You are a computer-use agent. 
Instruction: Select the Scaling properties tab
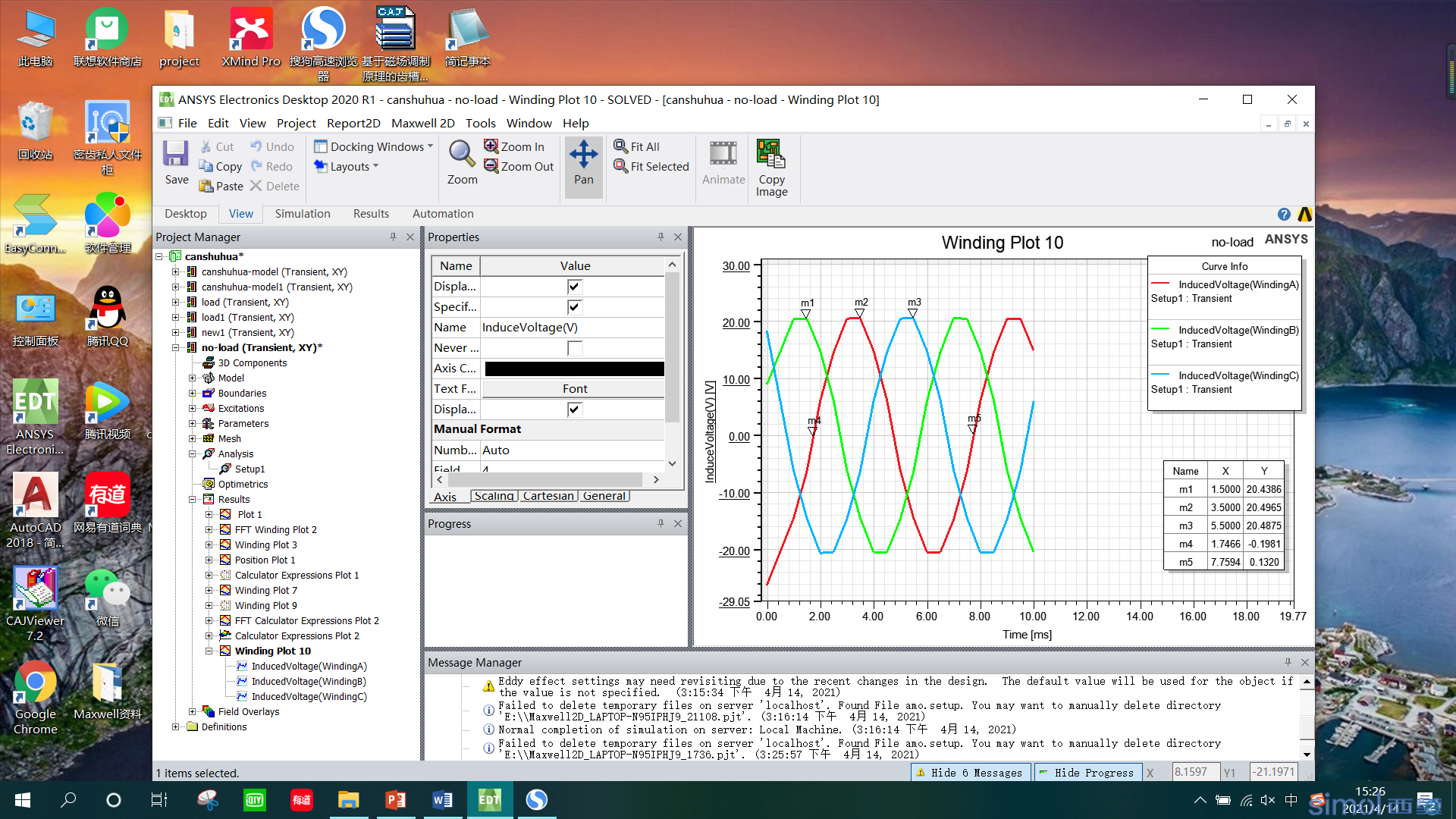(x=494, y=496)
